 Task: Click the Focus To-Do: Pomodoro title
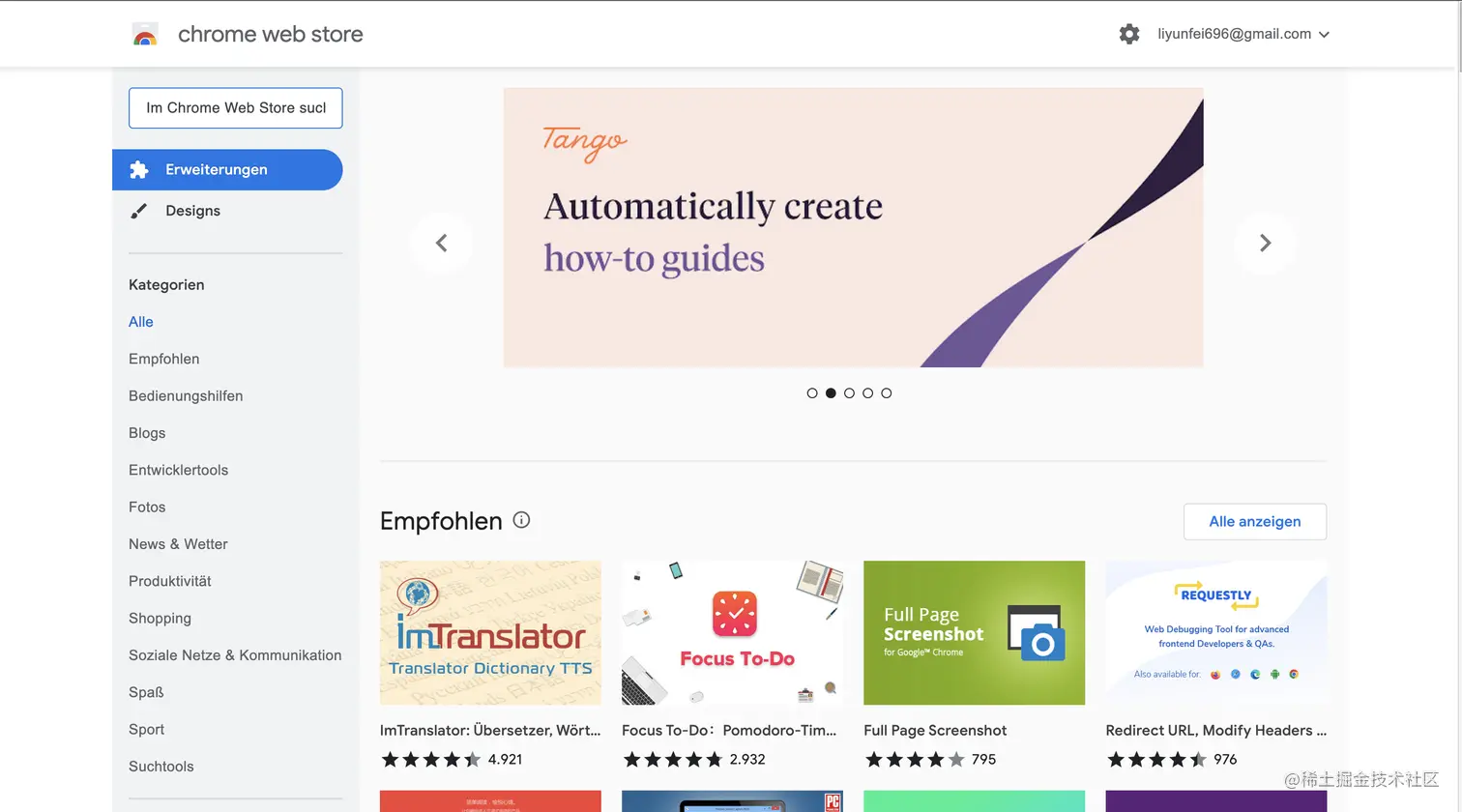tap(729, 731)
